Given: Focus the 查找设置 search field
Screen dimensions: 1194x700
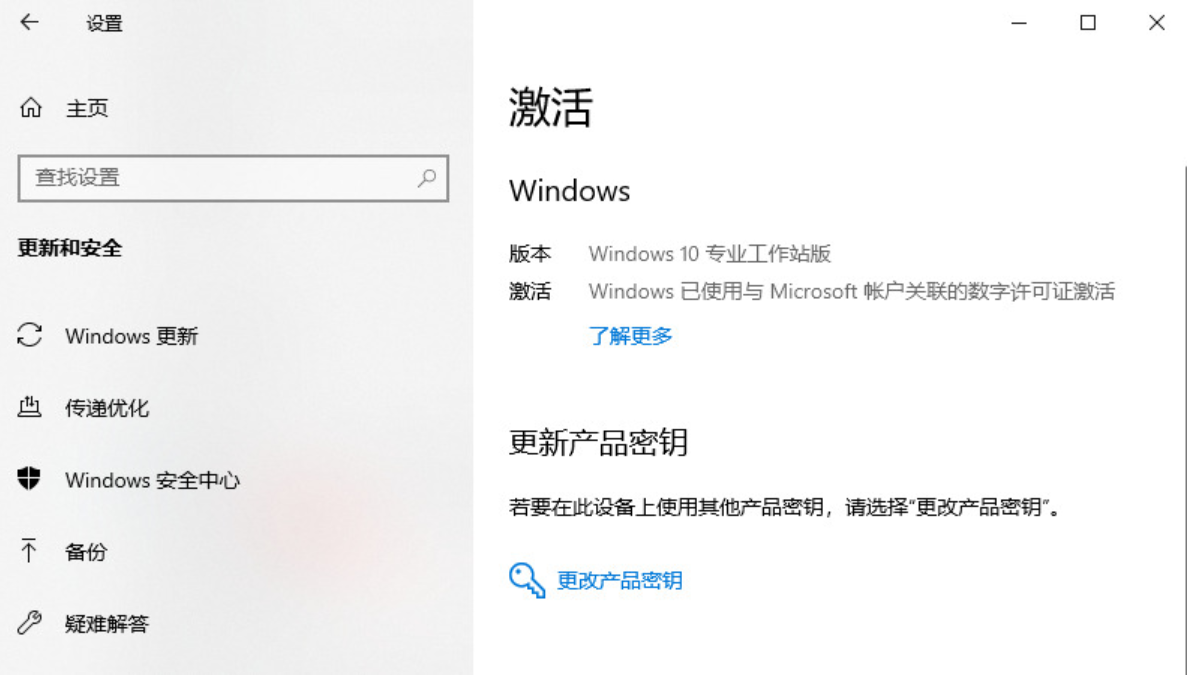Looking at the screenshot, I should 233,178.
